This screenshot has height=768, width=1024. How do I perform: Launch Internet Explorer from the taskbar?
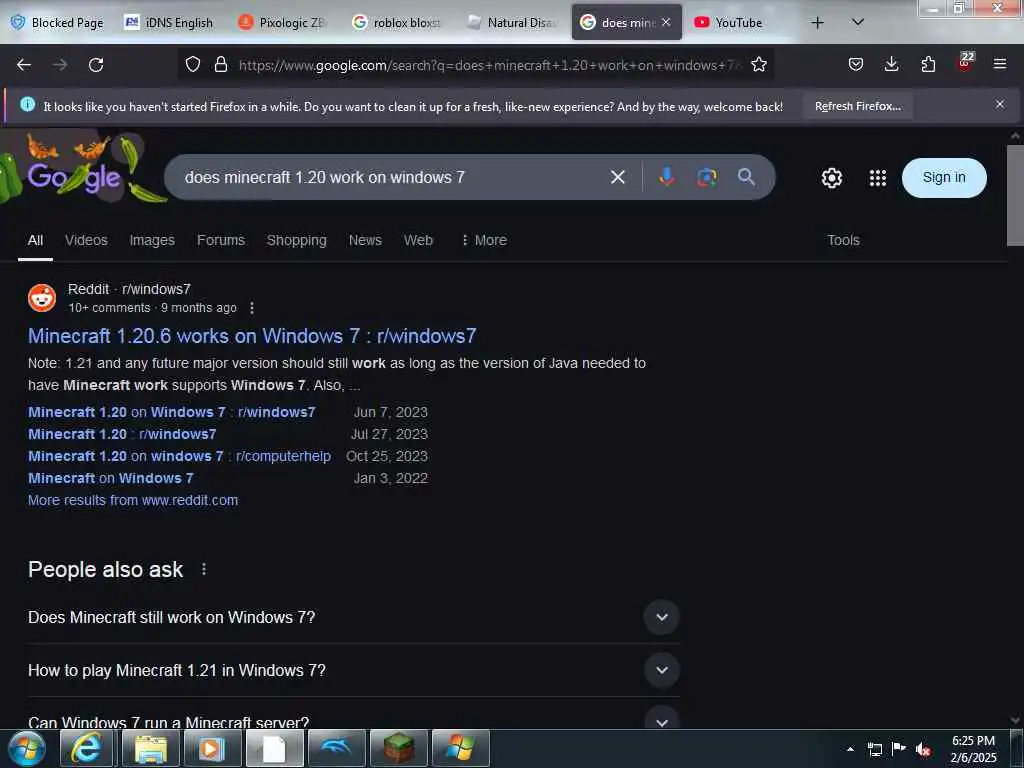point(87,748)
